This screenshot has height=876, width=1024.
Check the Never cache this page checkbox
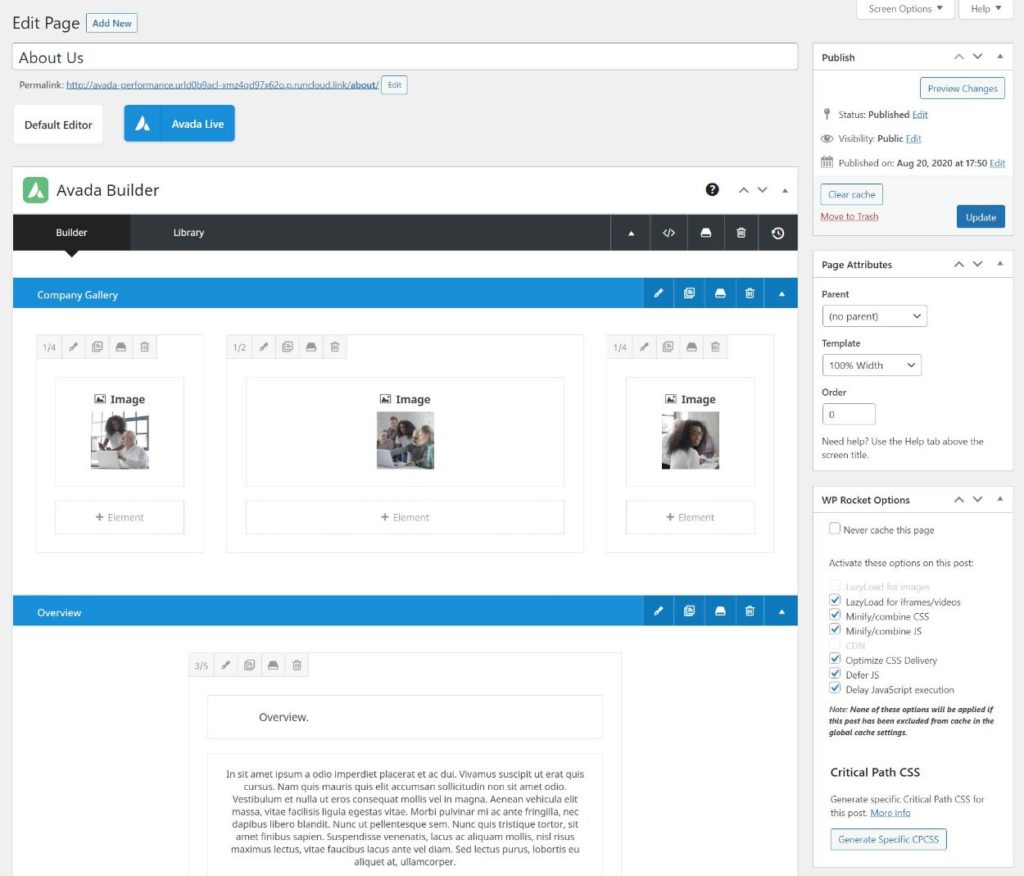[x=835, y=529]
